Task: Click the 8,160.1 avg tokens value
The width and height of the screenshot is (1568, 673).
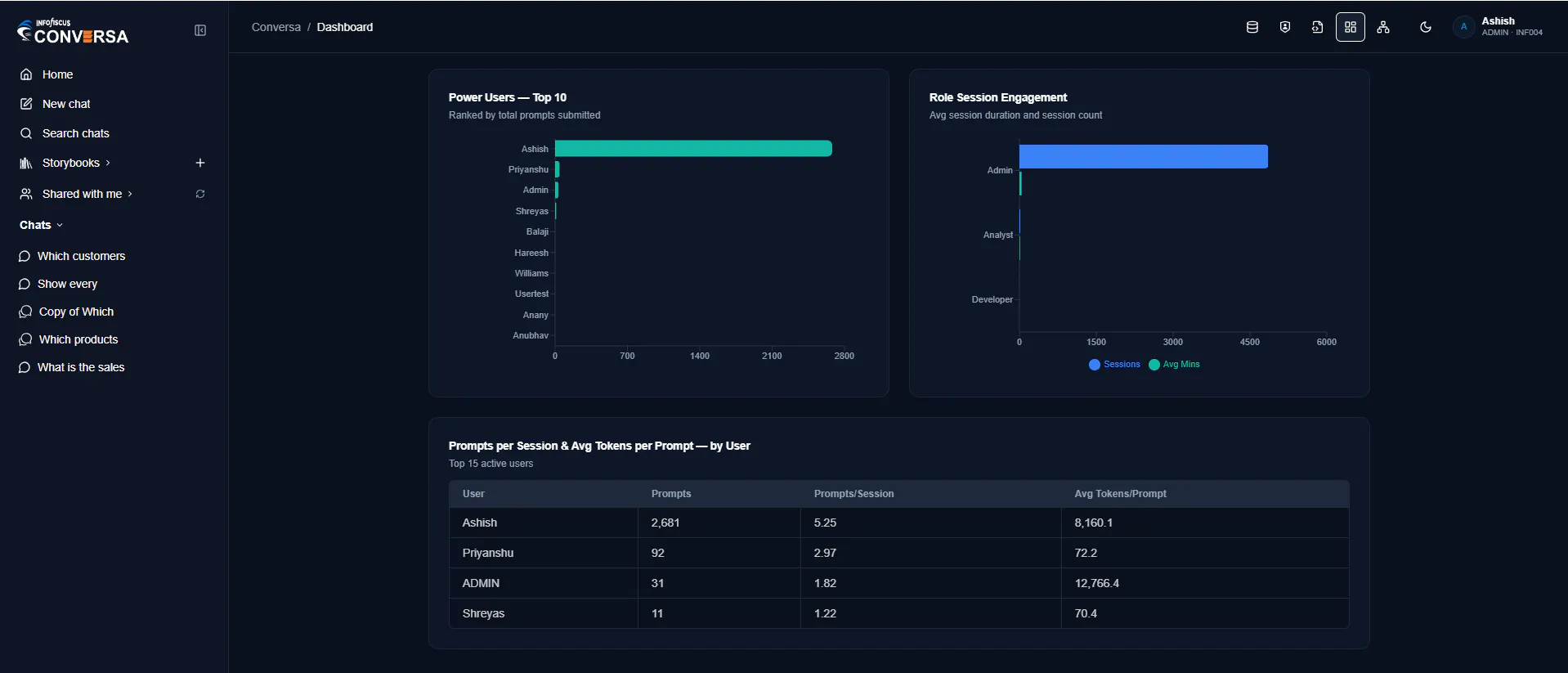Action: tap(1094, 523)
